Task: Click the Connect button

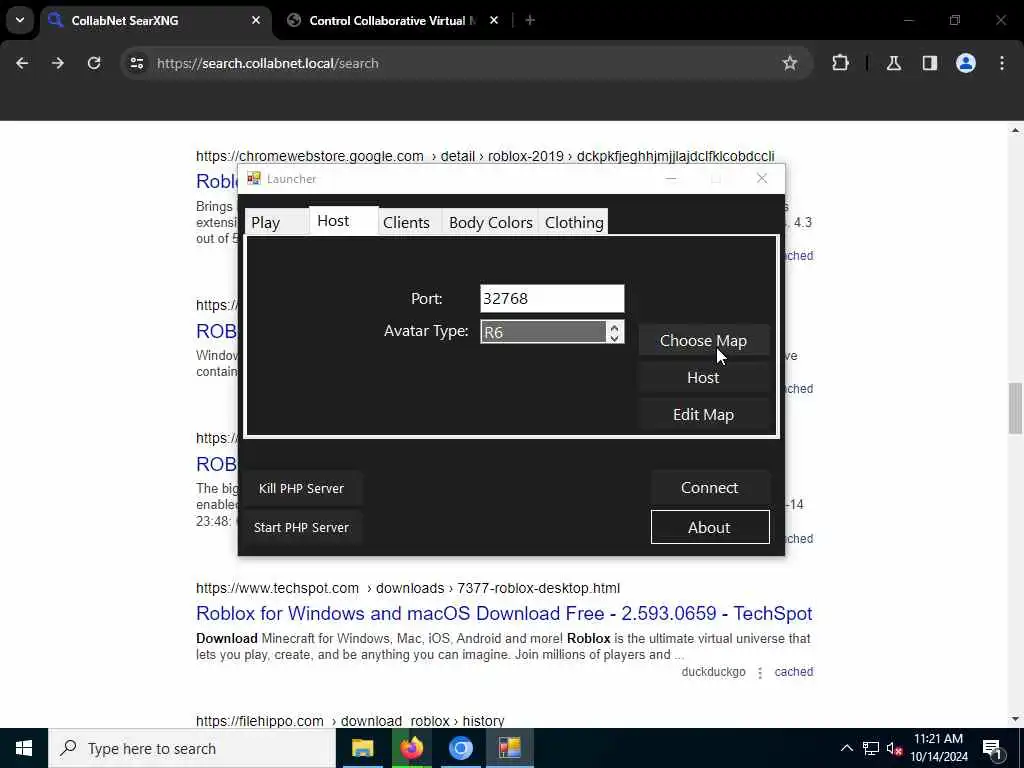Action: click(x=710, y=488)
